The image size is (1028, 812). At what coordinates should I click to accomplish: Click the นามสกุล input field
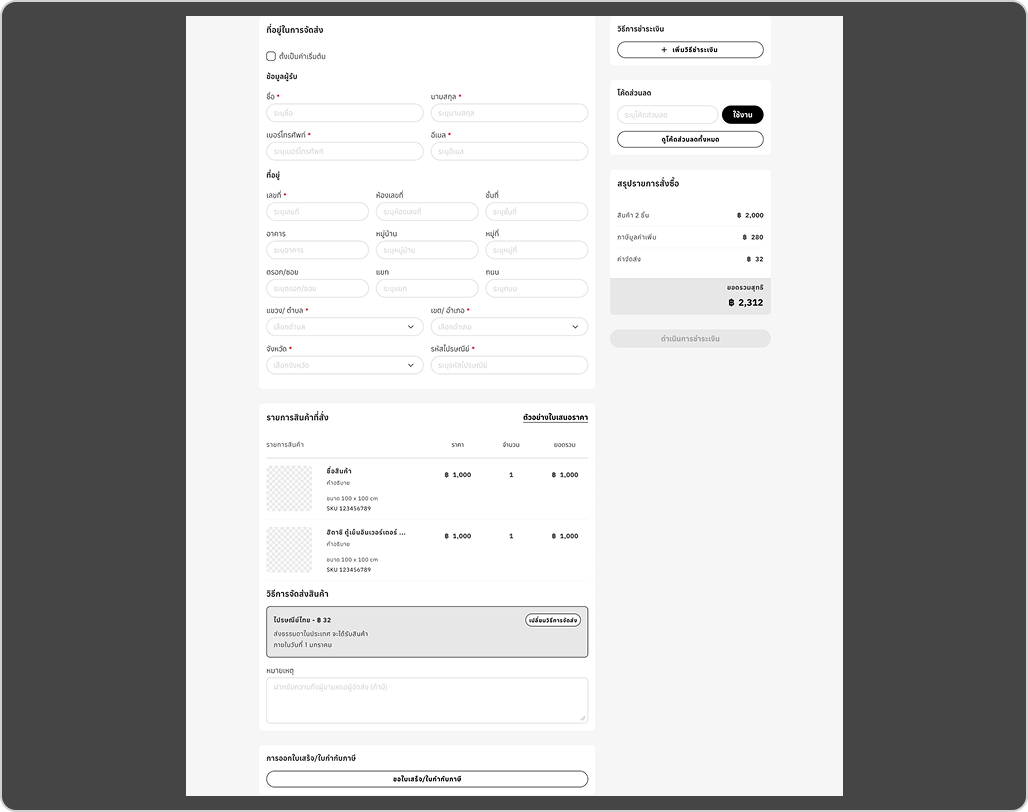(508, 114)
